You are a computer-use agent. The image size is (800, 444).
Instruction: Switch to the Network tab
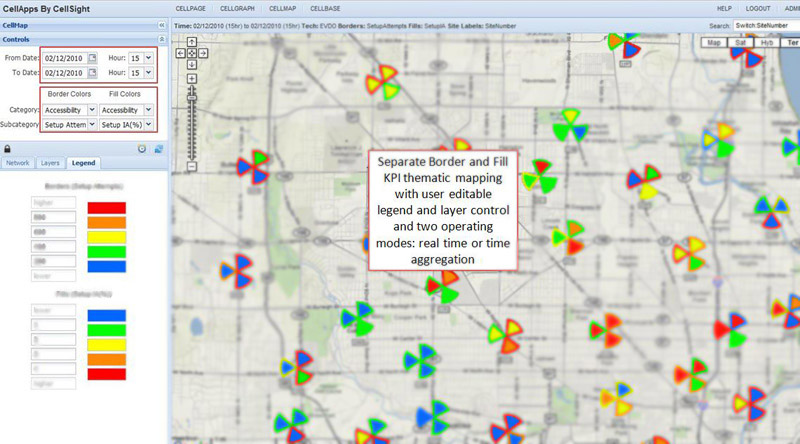(17, 162)
